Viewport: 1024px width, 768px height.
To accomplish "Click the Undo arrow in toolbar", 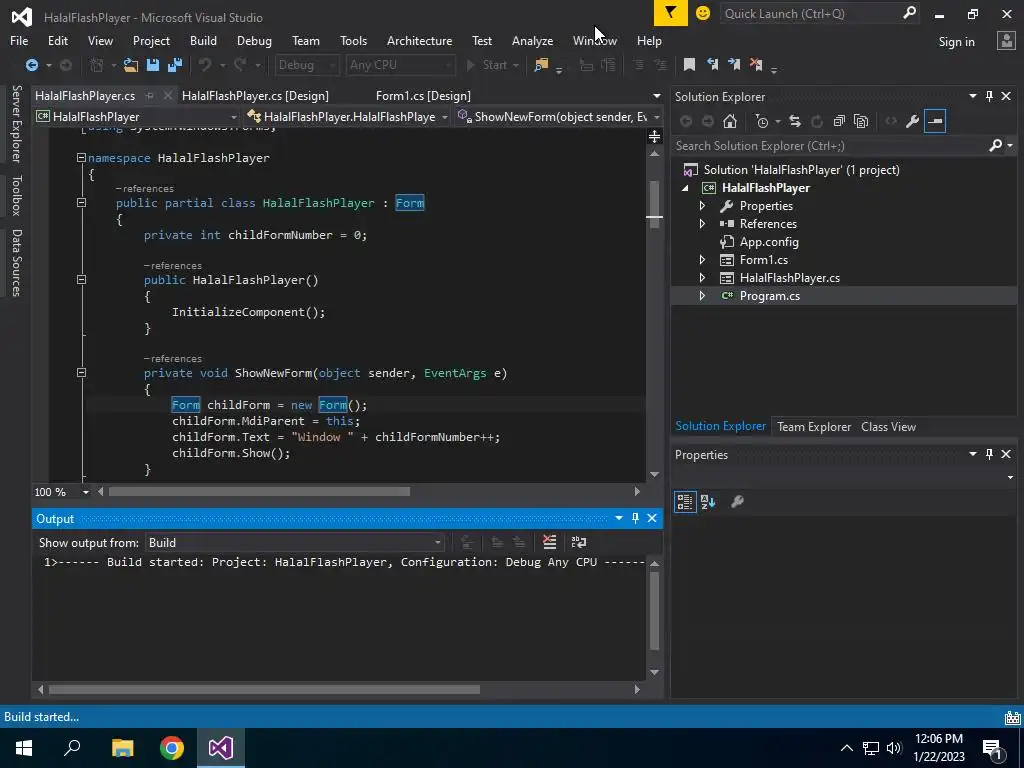I will (x=205, y=65).
